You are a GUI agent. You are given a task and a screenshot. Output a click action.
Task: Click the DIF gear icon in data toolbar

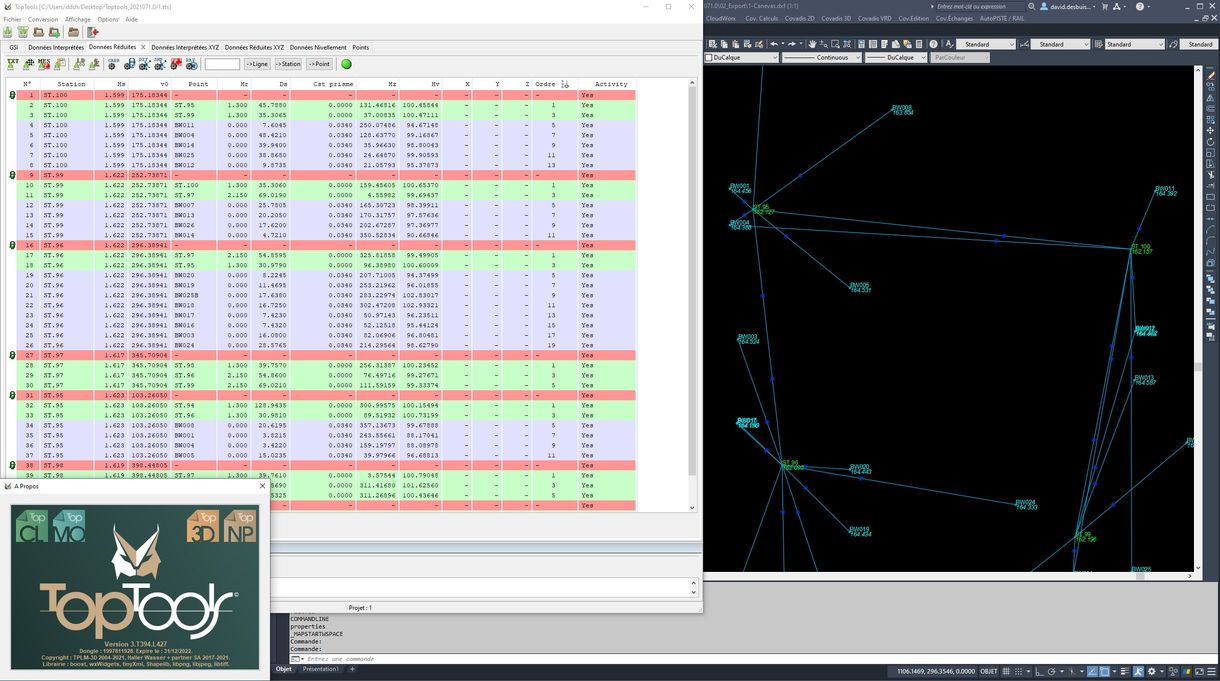144,64
